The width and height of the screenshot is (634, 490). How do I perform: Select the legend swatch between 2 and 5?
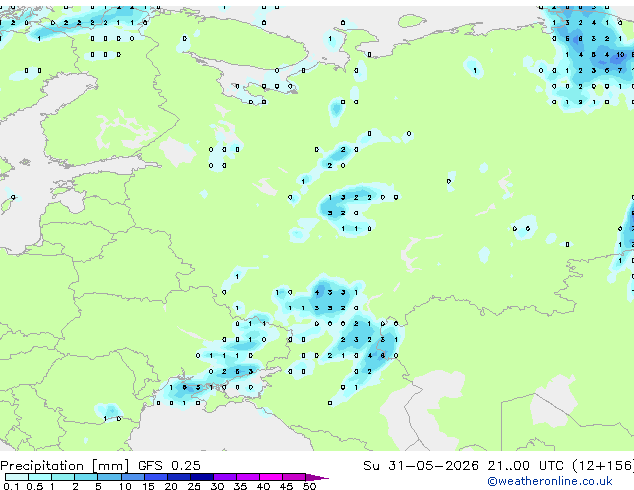pyautogui.click(x=86, y=477)
